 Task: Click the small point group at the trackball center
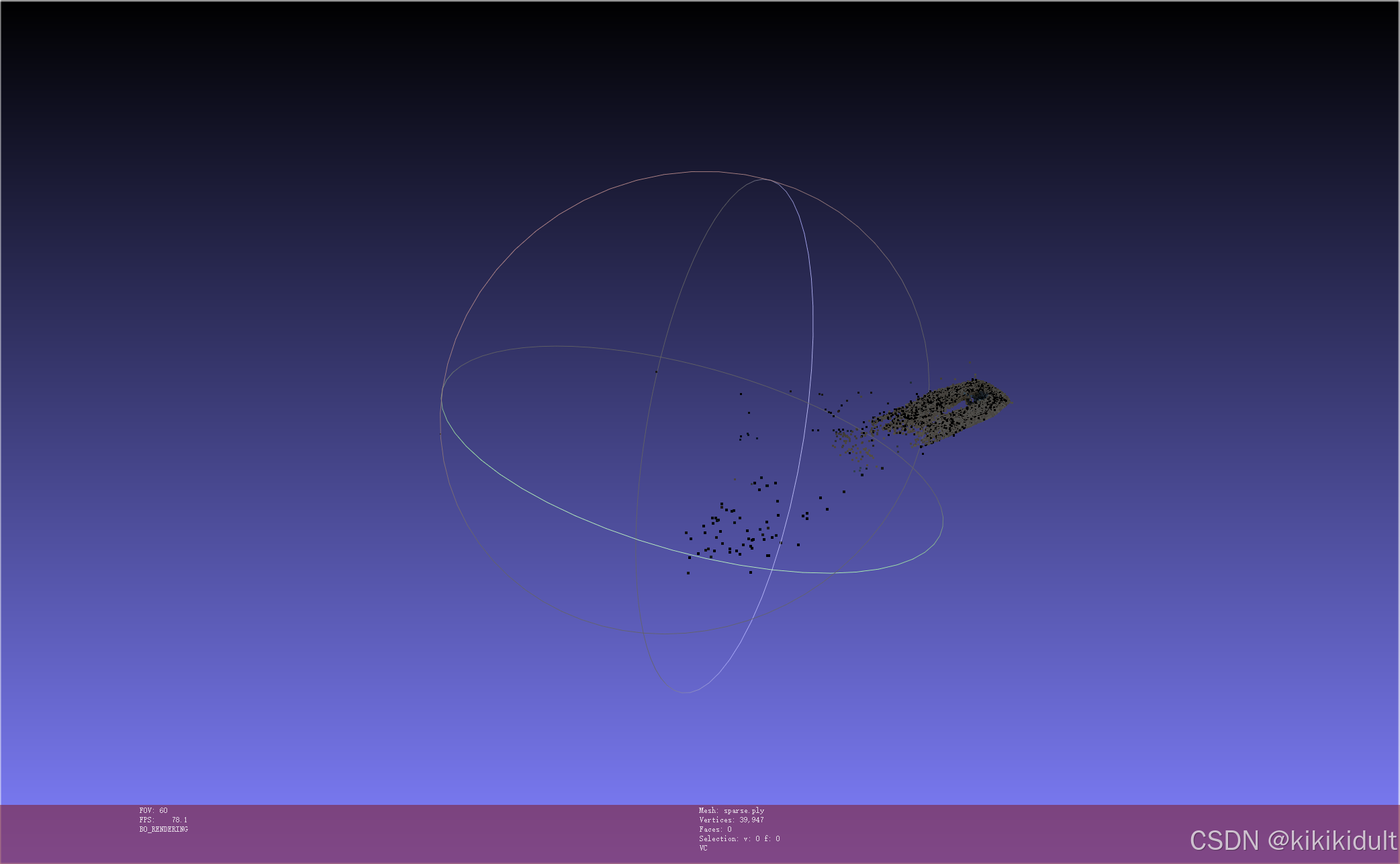pyautogui.click(x=747, y=436)
